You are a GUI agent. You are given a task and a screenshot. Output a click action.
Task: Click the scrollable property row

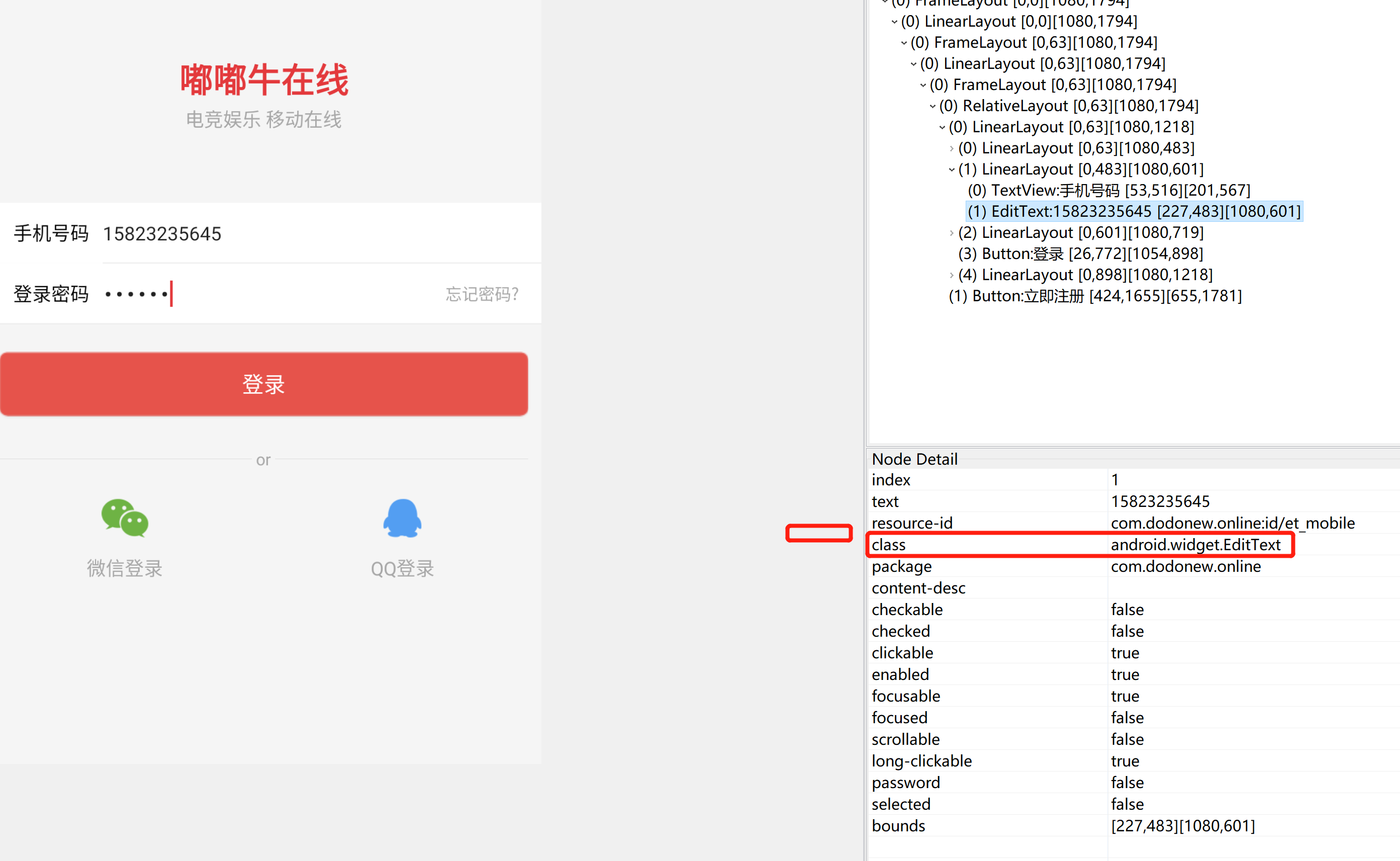click(x=1135, y=739)
